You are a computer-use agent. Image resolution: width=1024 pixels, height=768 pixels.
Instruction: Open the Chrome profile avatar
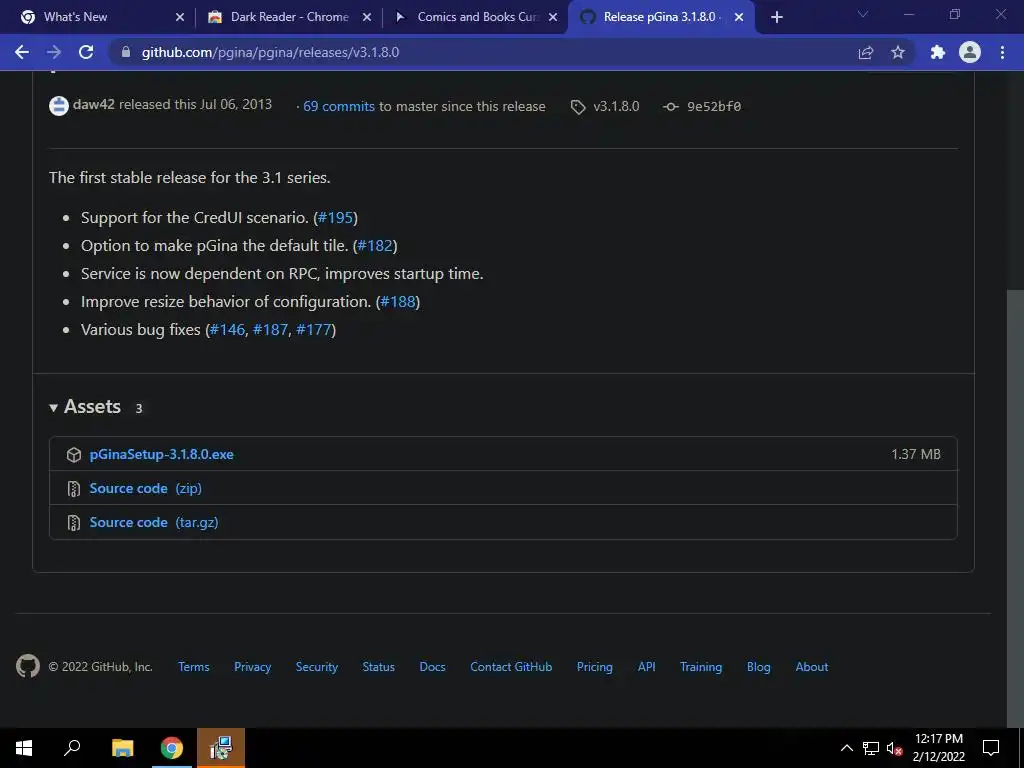click(970, 52)
